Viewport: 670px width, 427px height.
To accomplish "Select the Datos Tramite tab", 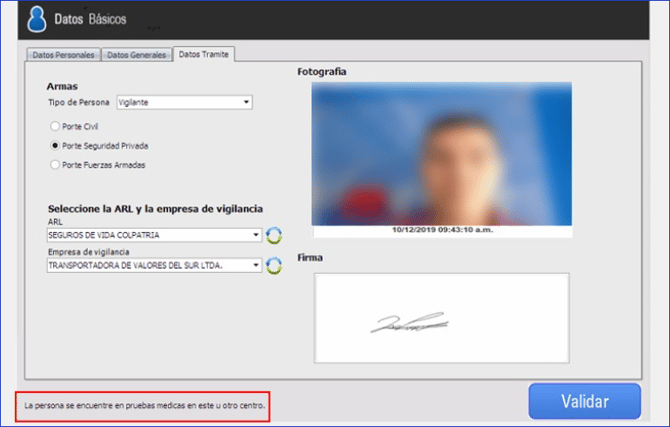I will tap(204, 54).
